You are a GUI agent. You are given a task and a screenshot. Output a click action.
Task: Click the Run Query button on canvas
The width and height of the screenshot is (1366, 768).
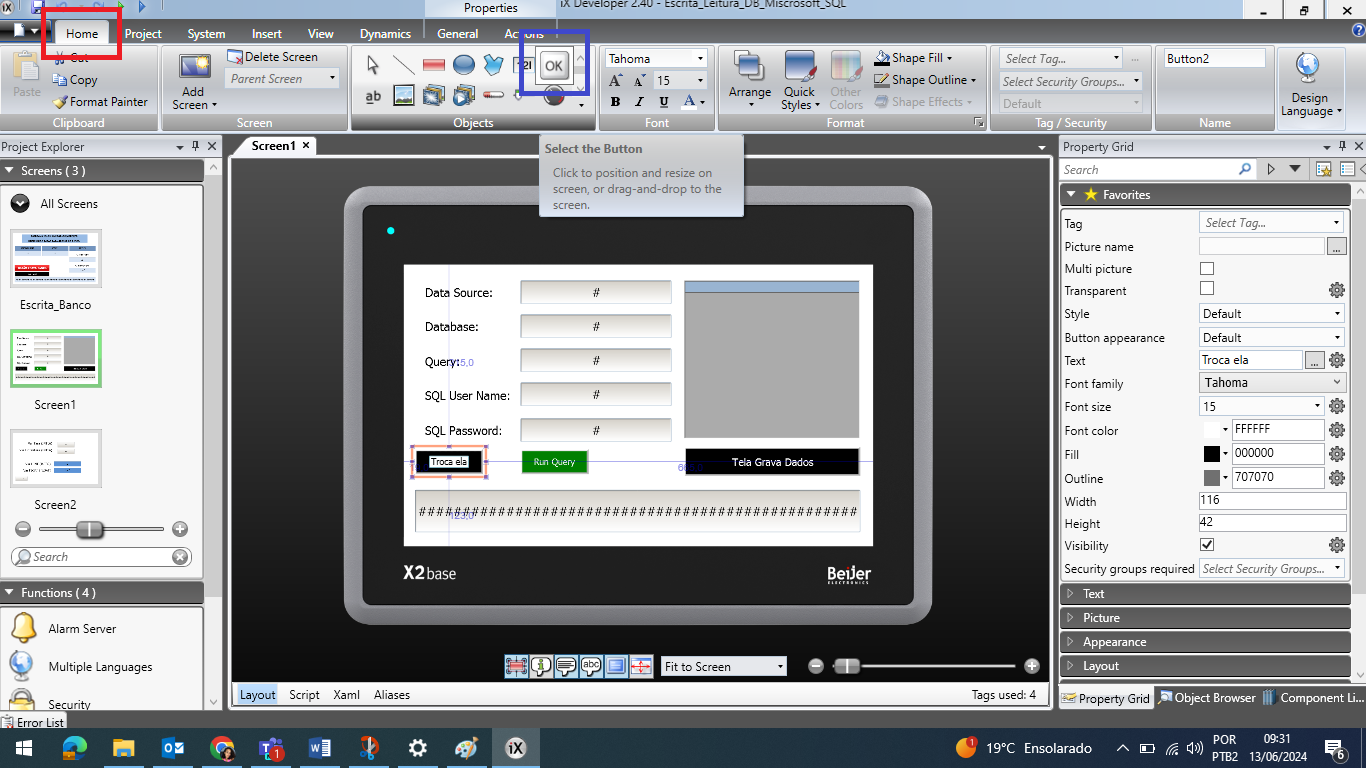[x=554, y=462]
